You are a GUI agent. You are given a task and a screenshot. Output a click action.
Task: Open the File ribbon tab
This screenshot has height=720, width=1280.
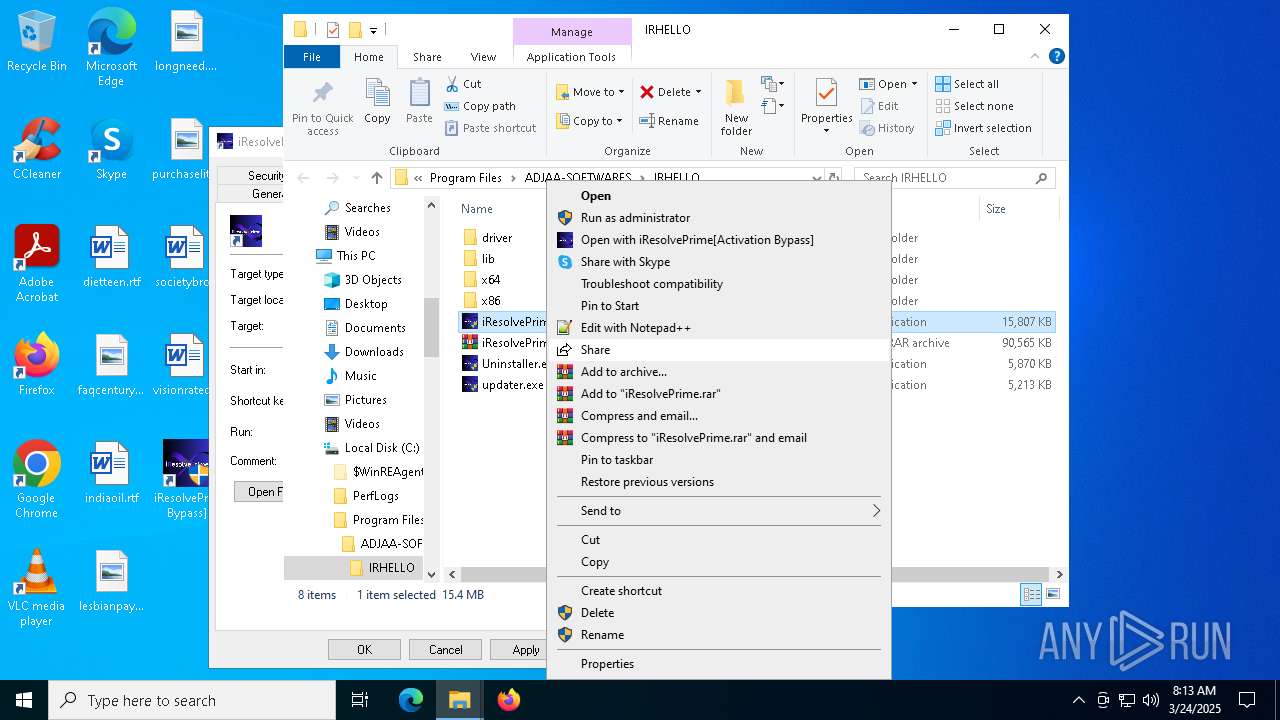pos(312,57)
